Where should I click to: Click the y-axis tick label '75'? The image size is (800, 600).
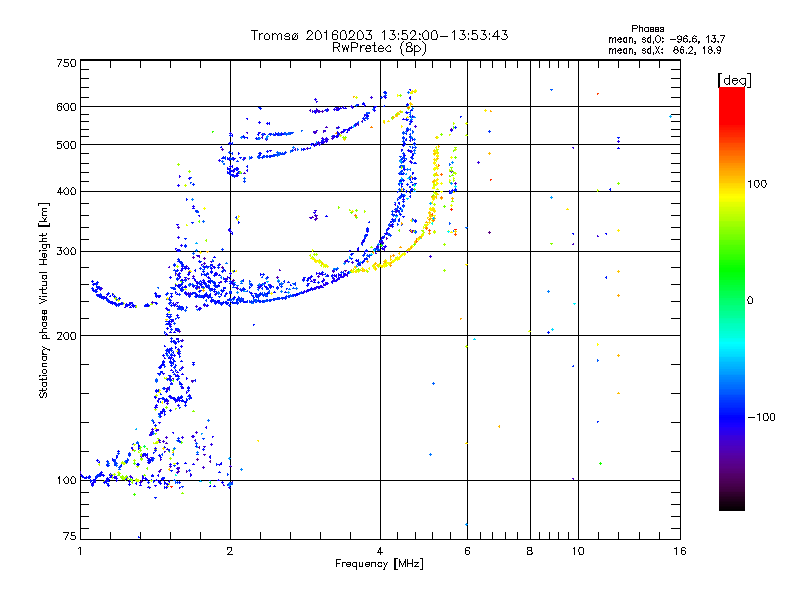(x=70, y=536)
